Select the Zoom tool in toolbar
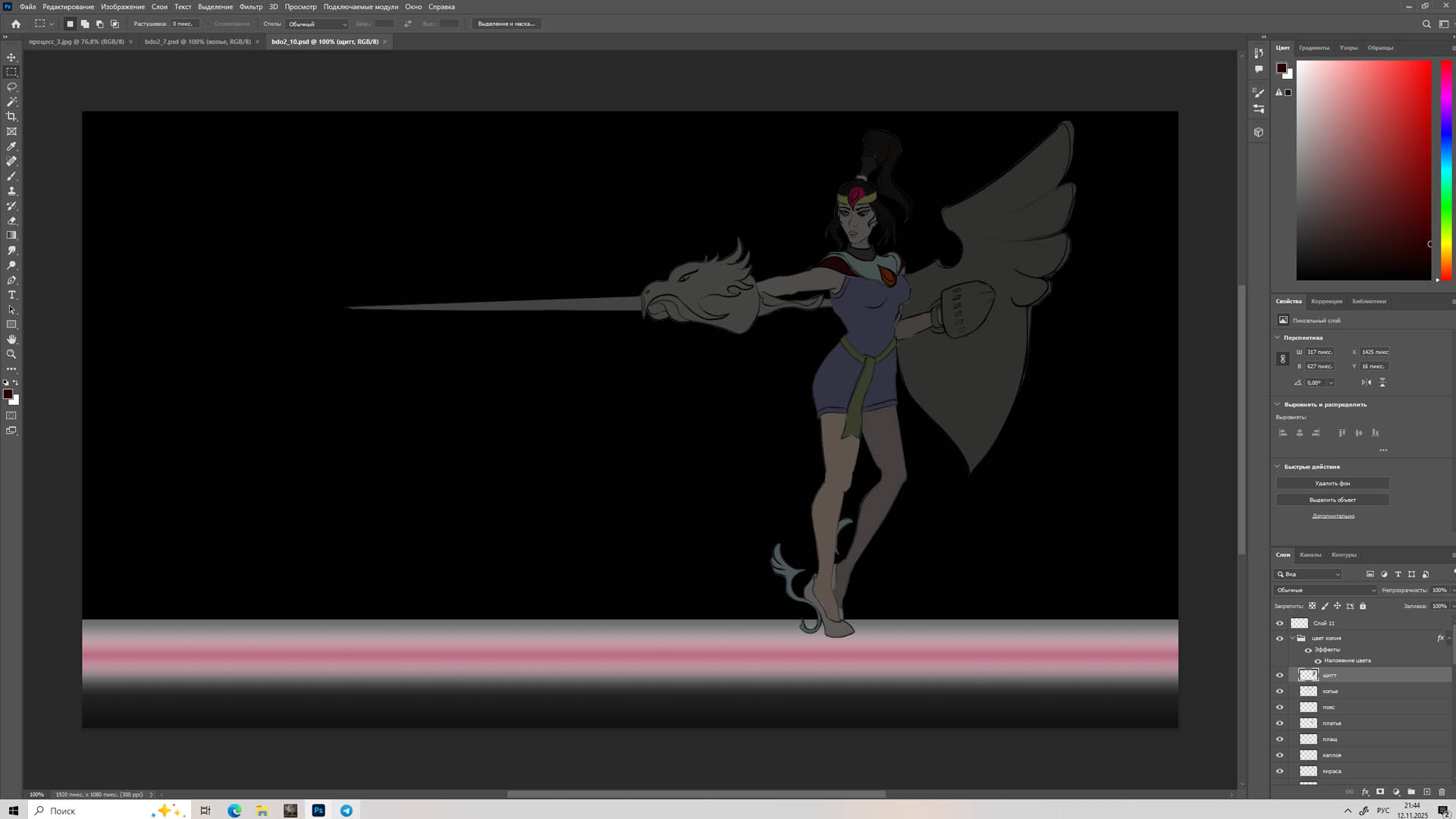Viewport: 1456px width, 819px height. click(11, 354)
